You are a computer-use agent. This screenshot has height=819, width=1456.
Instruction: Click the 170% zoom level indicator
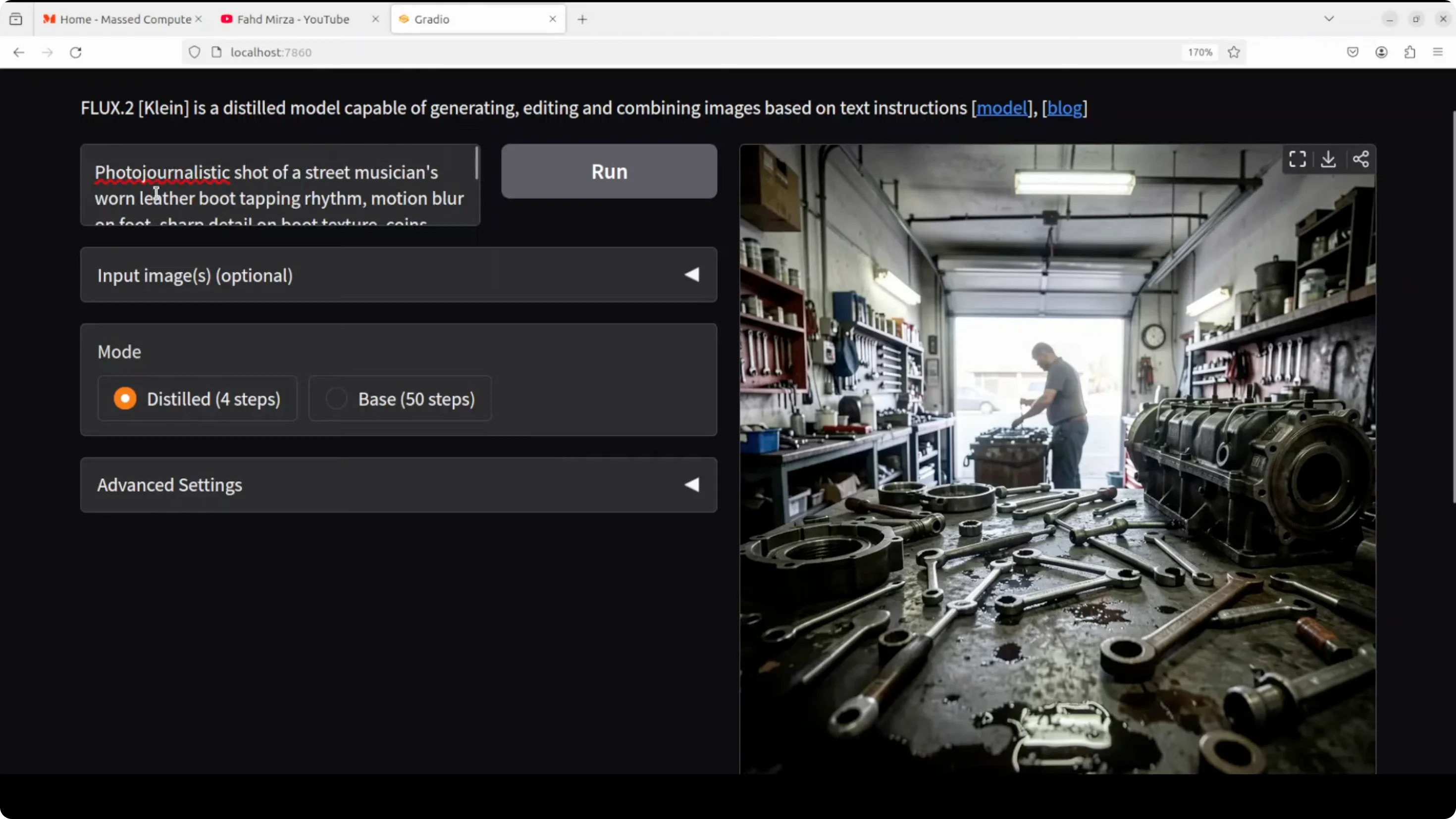(x=1199, y=52)
